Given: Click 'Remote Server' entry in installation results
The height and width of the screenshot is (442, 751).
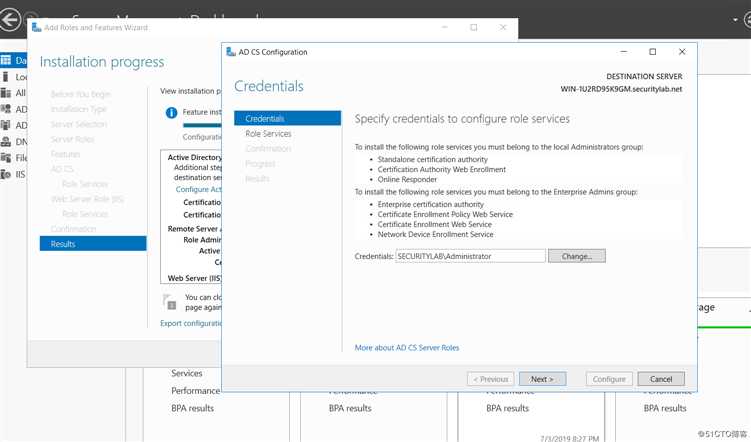Looking at the screenshot, I should click(x=194, y=229).
